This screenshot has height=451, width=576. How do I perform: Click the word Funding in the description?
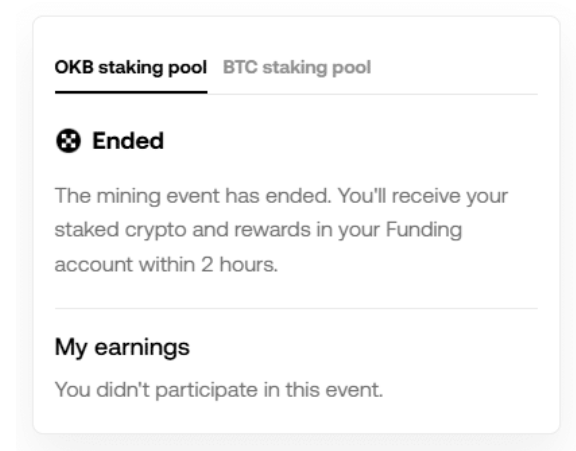tap(424, 230)
